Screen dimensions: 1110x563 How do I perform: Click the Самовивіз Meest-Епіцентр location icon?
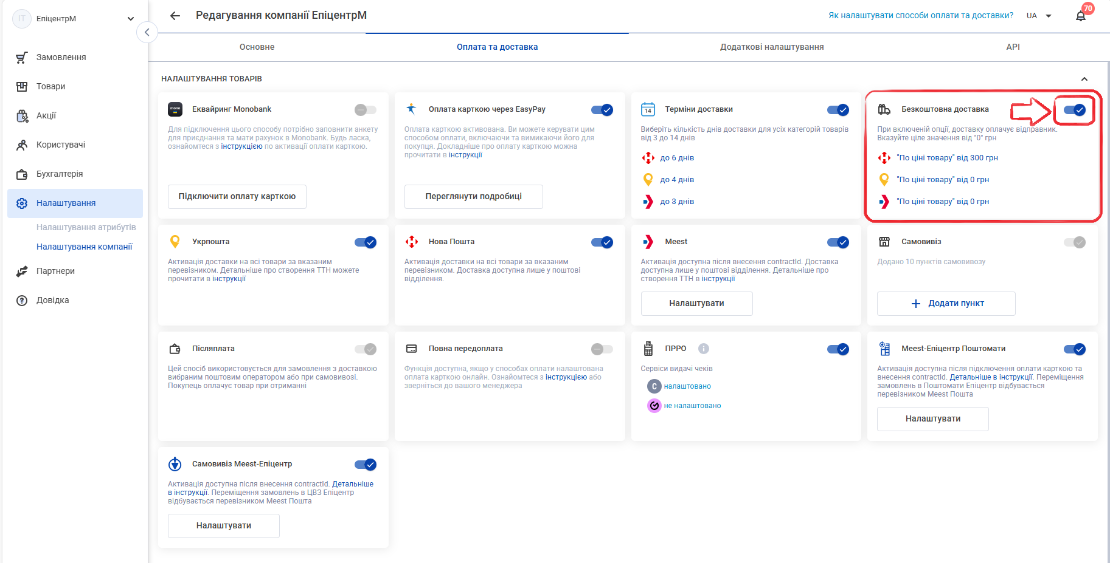coord(175,465)
